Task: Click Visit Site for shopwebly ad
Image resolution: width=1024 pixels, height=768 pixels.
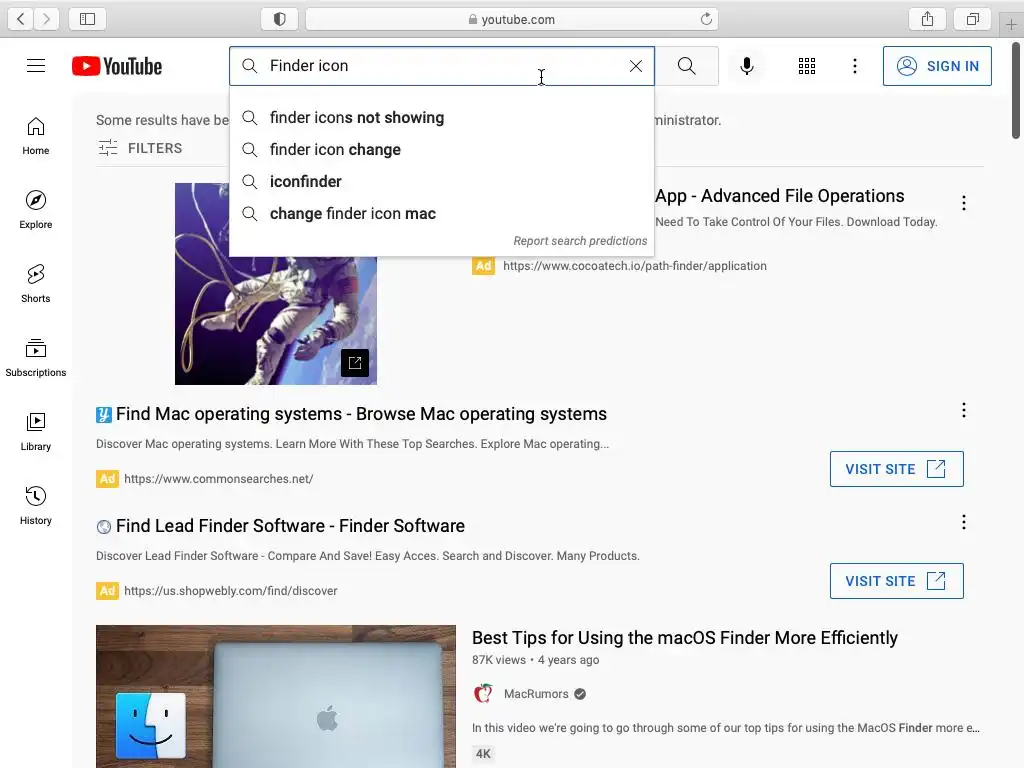Action: click(x=896, y=581)
